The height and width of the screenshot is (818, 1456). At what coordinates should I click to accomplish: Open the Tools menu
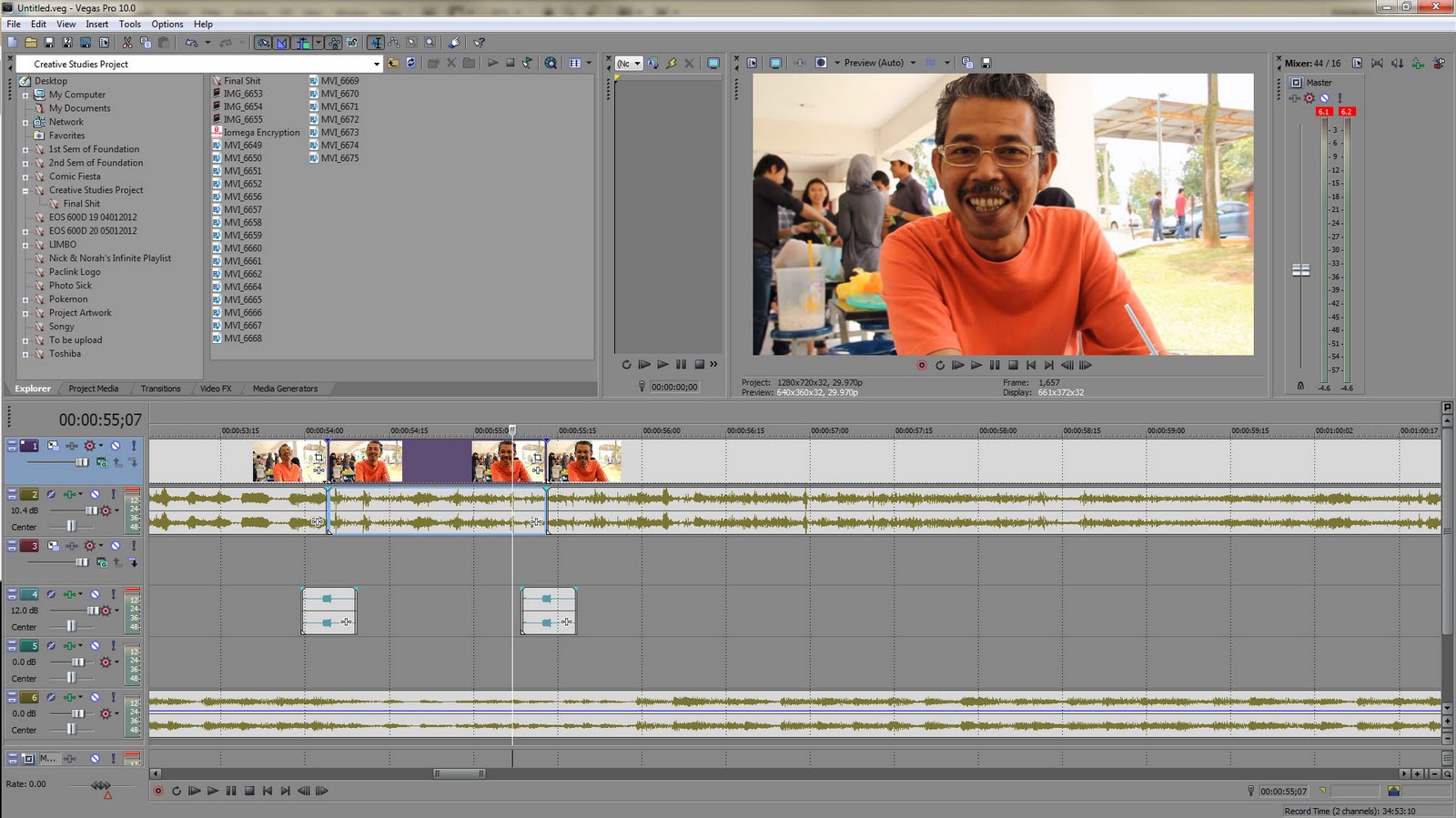click(x=129, y=24)
